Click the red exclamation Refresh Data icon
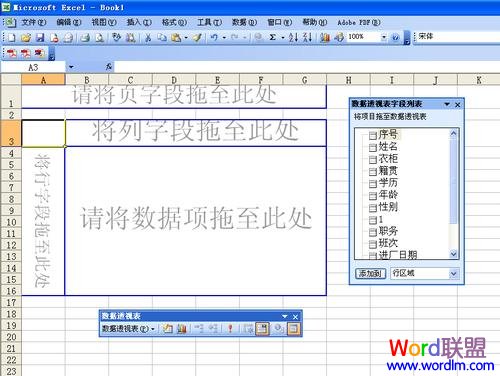 click(230, 329)
